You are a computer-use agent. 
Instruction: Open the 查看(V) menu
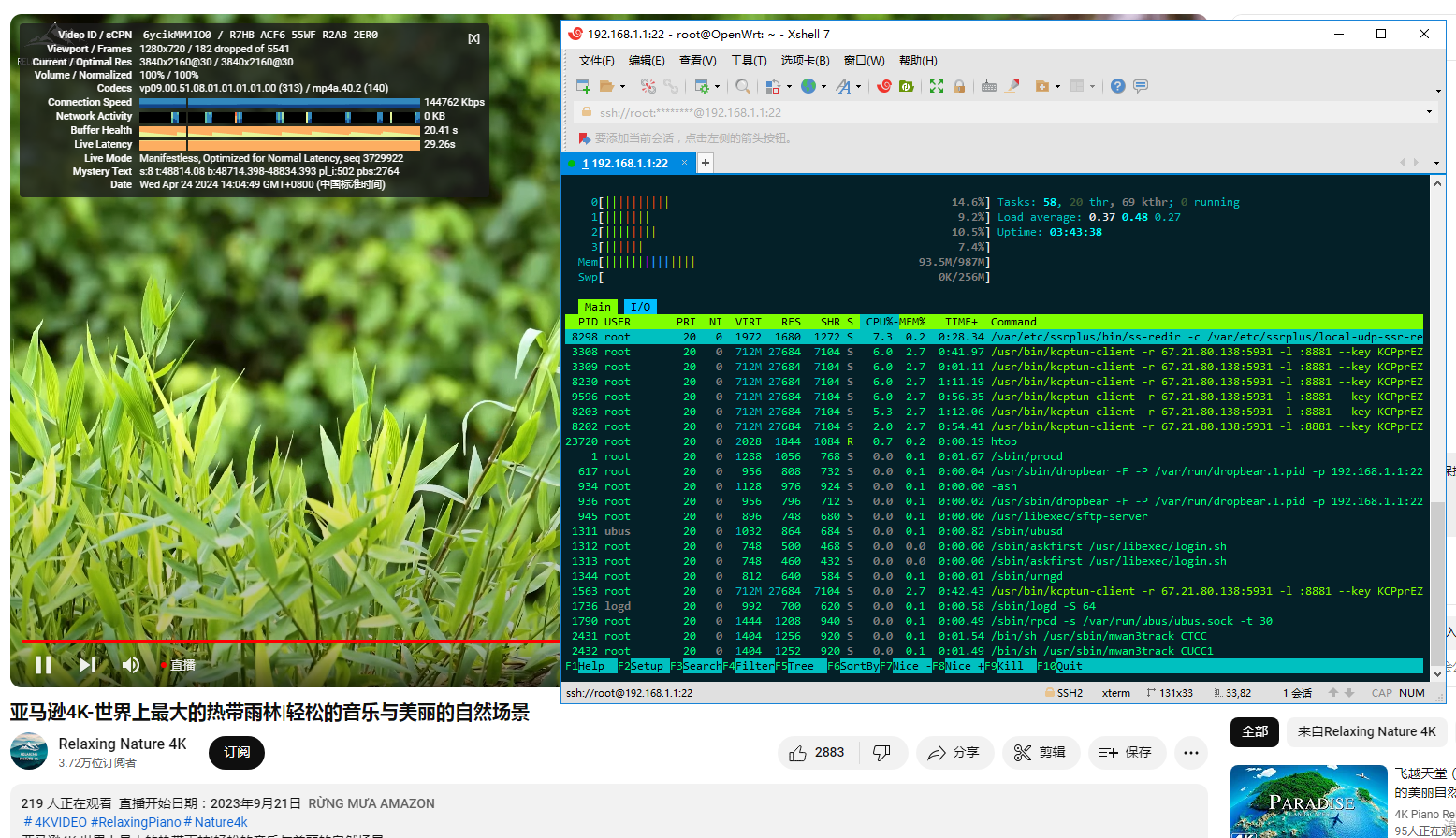click(697, 61)
